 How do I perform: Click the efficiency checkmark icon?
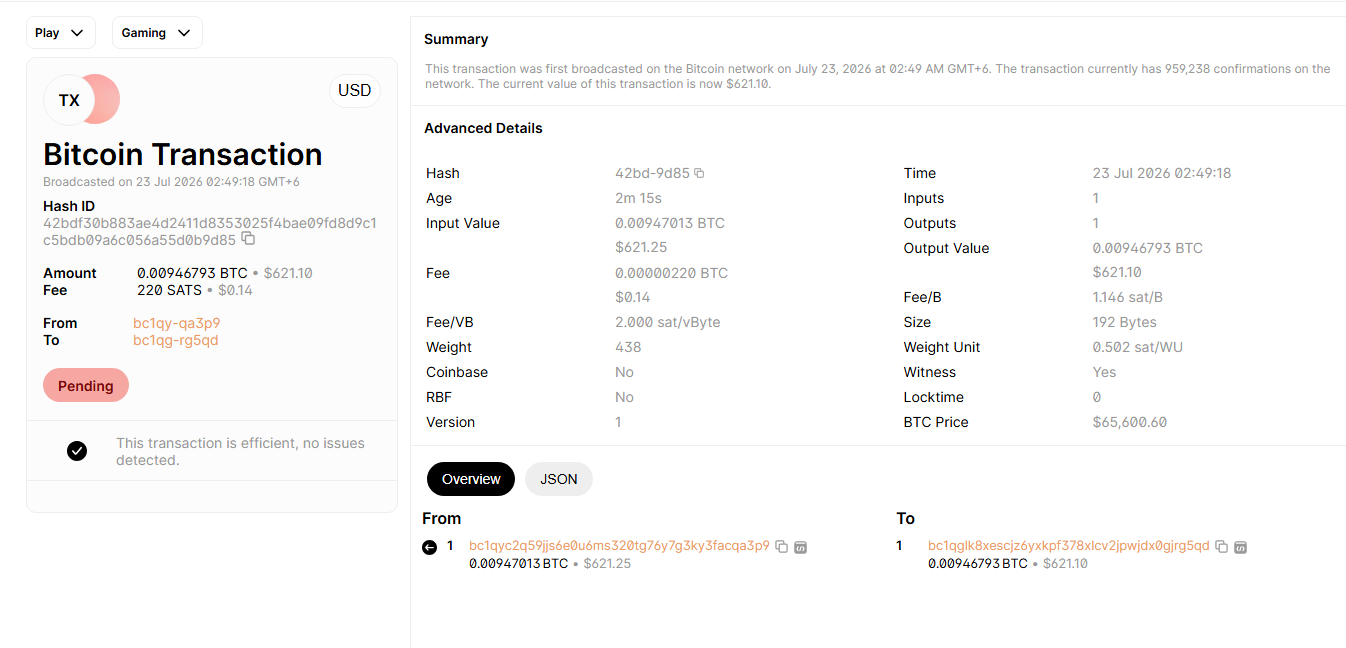tap(77, 451)
